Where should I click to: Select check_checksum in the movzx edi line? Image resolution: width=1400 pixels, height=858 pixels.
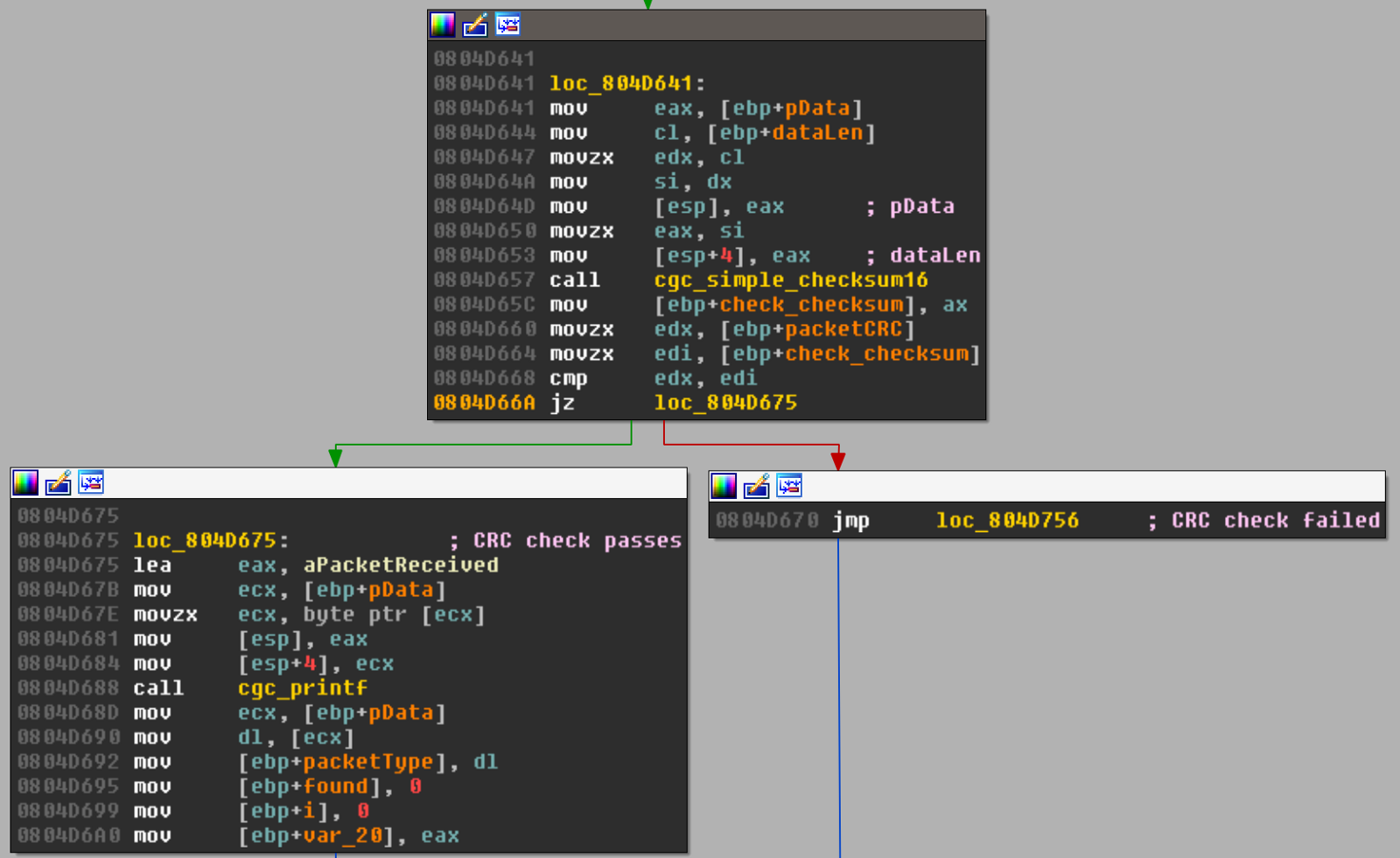pos(877,354)
